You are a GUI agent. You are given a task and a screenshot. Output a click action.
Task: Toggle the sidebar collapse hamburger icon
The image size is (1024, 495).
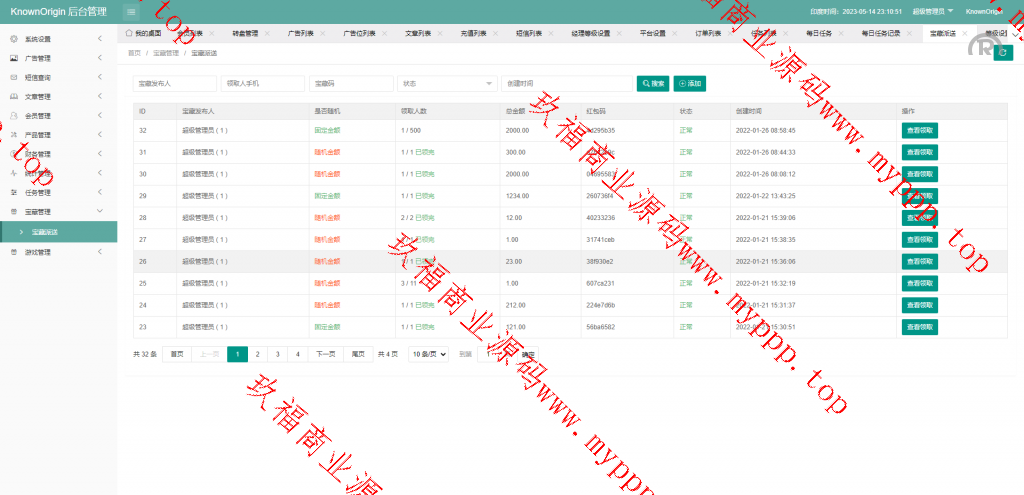tap(131, 11)
